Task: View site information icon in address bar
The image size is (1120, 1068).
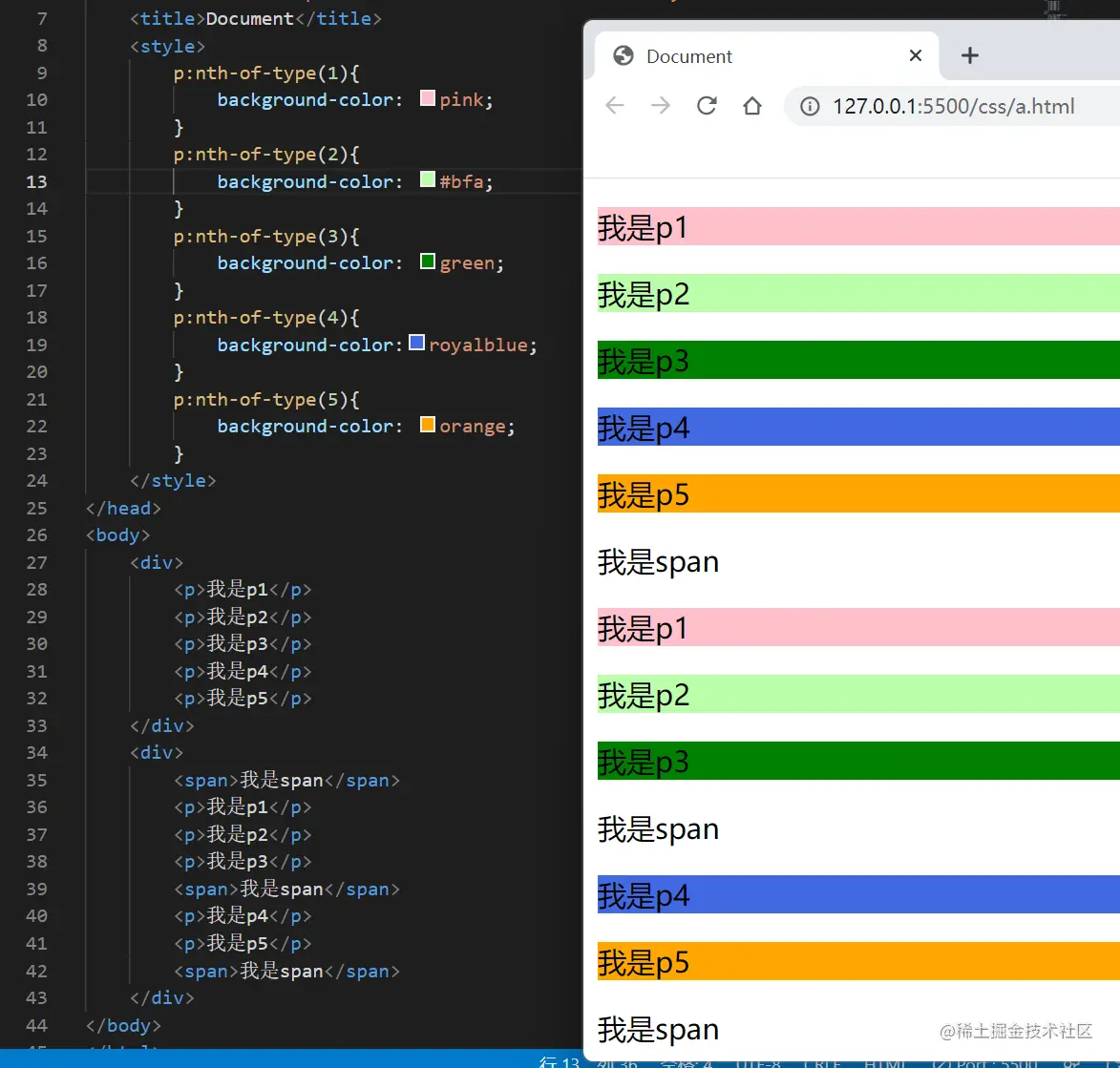Action: click(810, 106)
